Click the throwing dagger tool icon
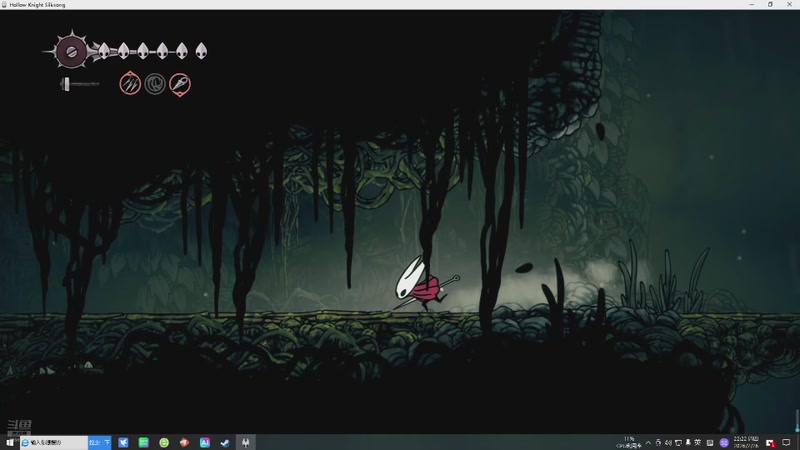Image resolution: width=800 pixels, height=450 pixels. pyautogui.click(x=180, y=84)
